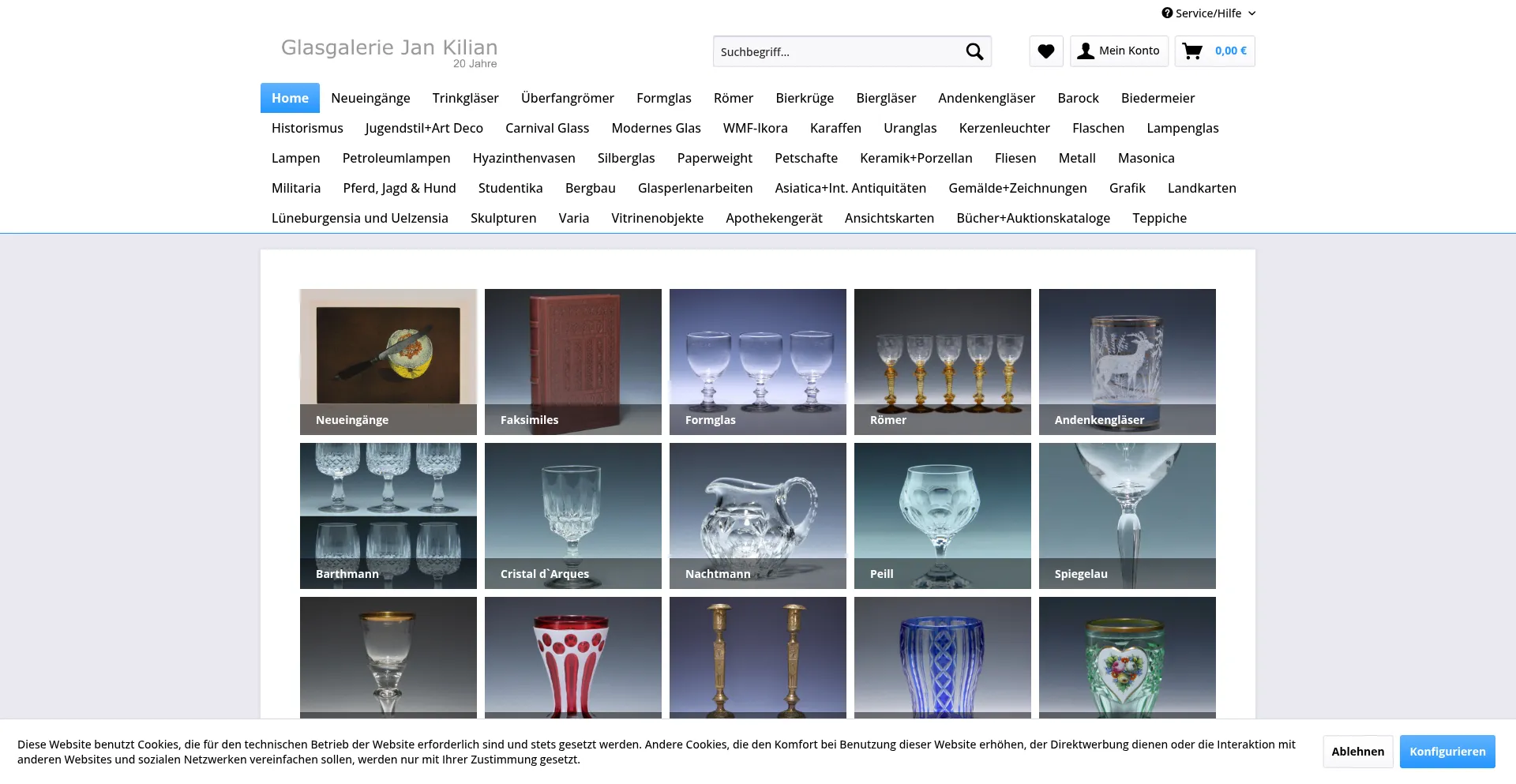Click the Glasgalerie Jan Kilian logo

click(389, 52)
